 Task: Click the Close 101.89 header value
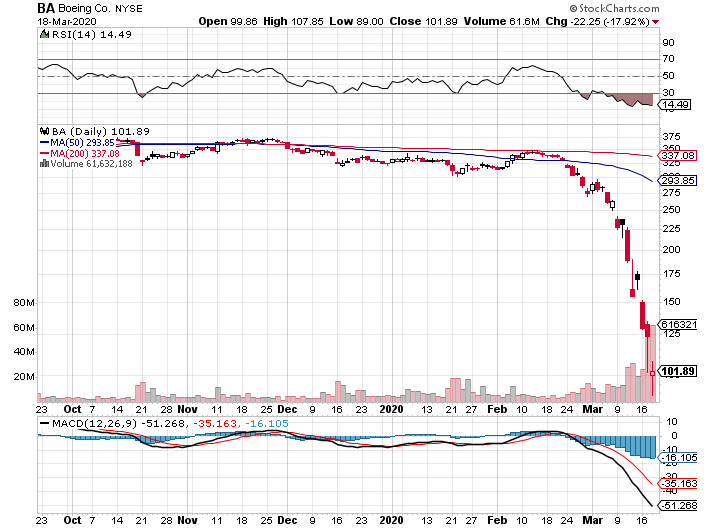[x=423, y=22]
